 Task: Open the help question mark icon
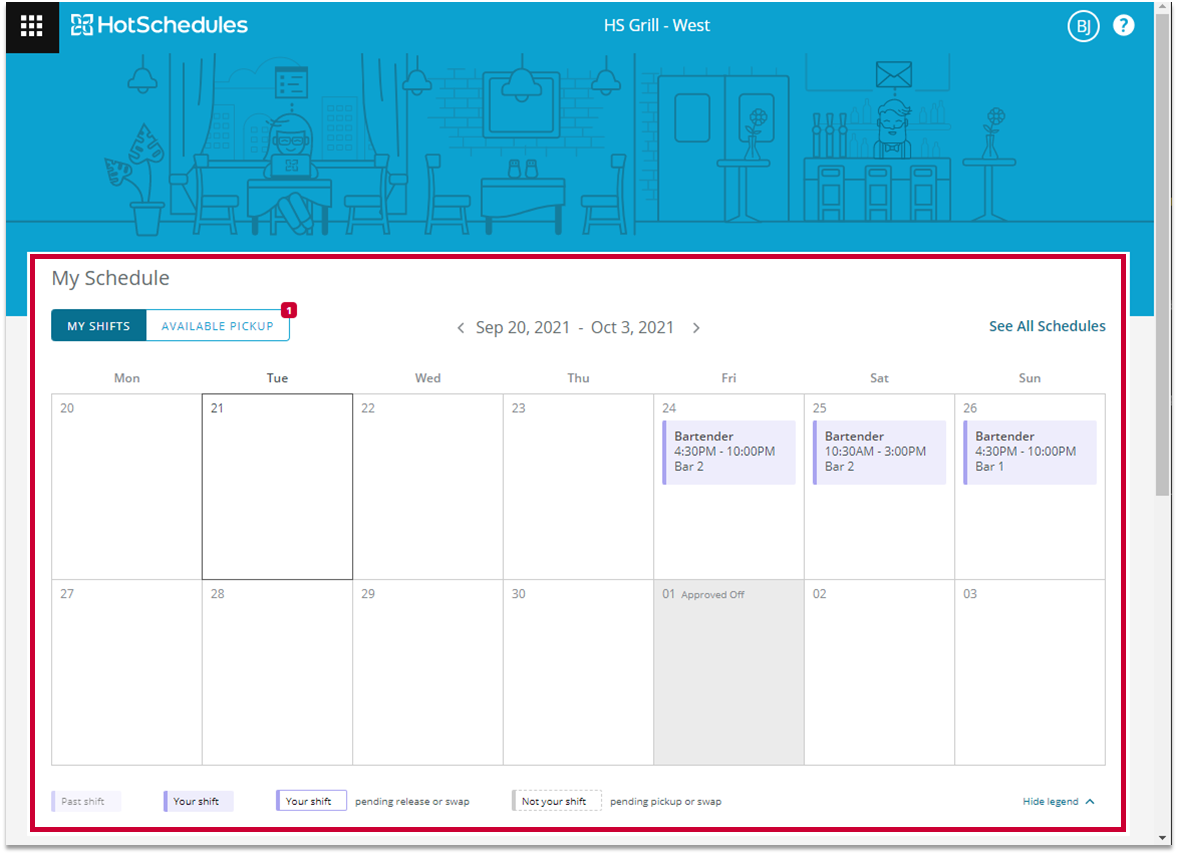click(1123, 26)
